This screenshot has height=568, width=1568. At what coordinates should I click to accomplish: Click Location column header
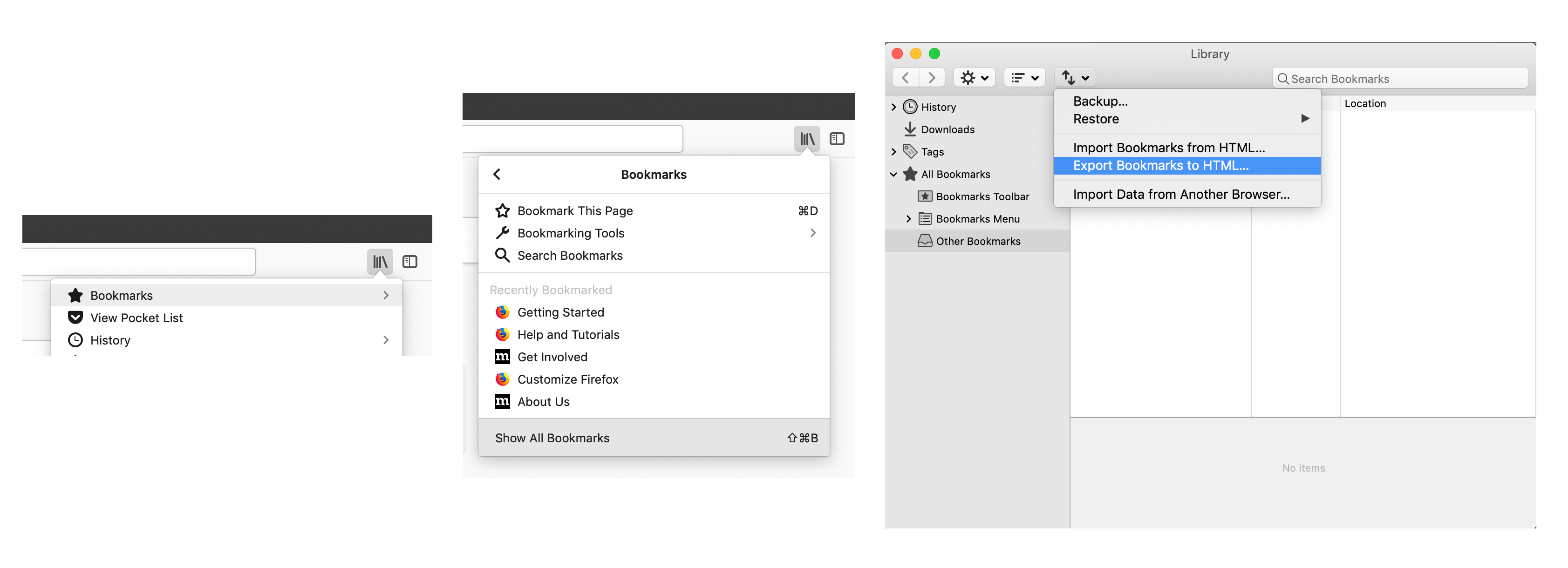point(1438,104)
